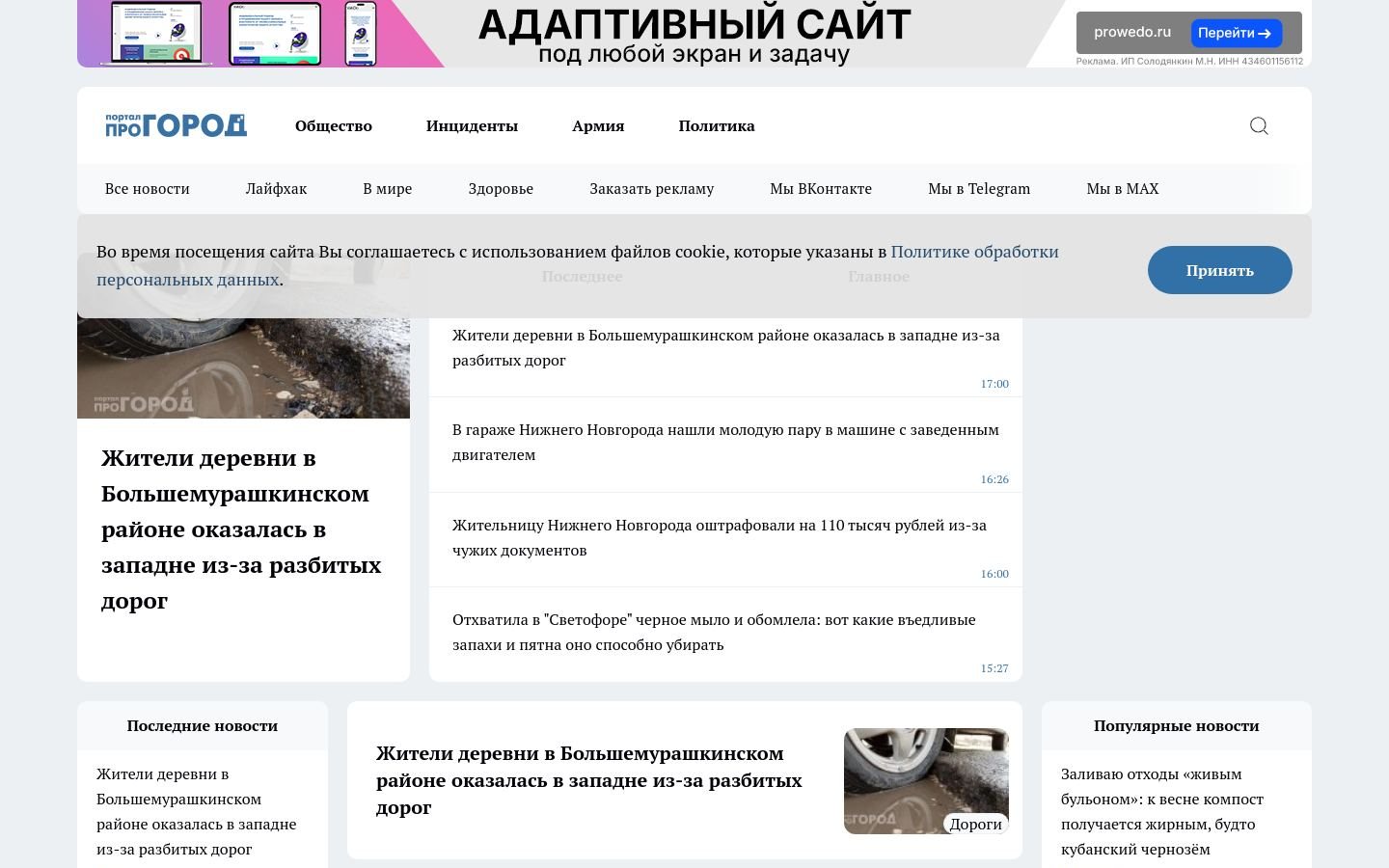The image size is (1389, 868).
Task: Click the АДАПТИВНЫЙ САЙТ banner headline
Action: coord(694,24)
